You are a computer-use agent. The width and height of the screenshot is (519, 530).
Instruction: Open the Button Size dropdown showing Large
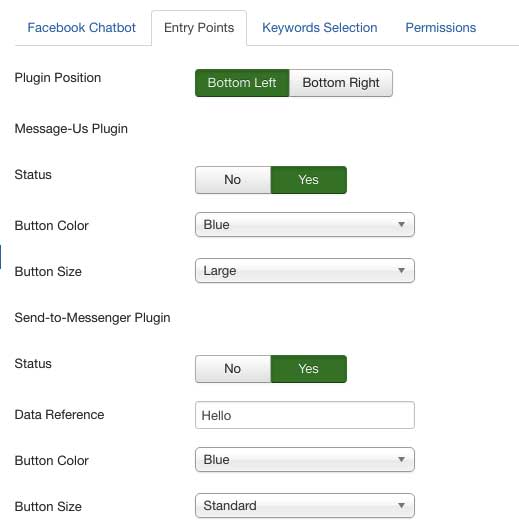click(x=305, y=270)
